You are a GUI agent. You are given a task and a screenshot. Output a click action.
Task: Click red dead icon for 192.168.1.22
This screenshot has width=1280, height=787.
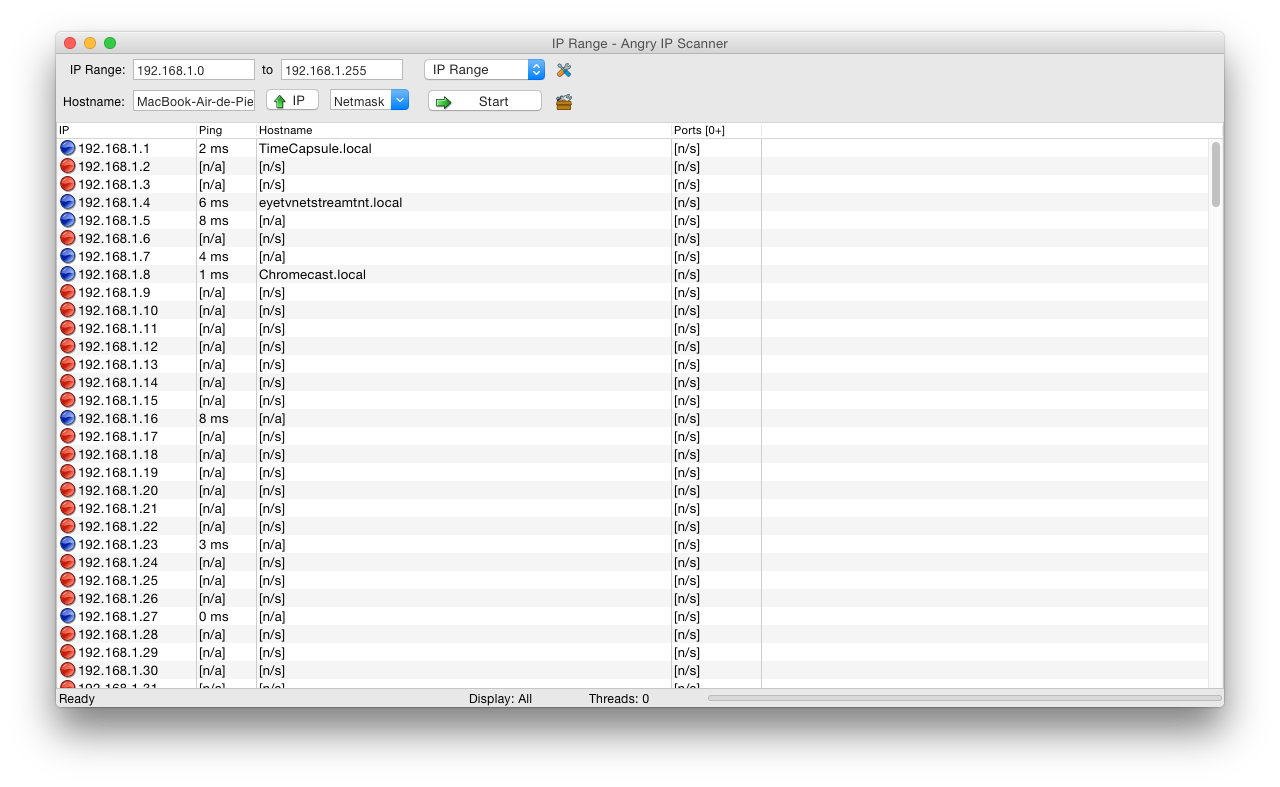click(x=68, y=526)
